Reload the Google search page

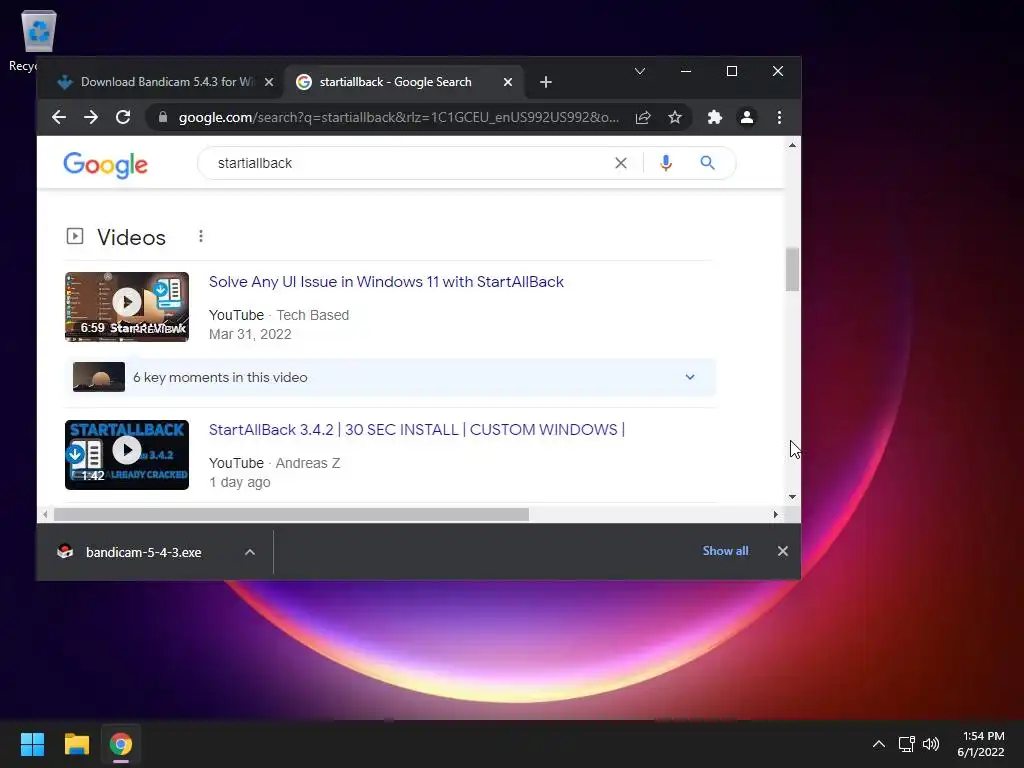click(123, 118)
